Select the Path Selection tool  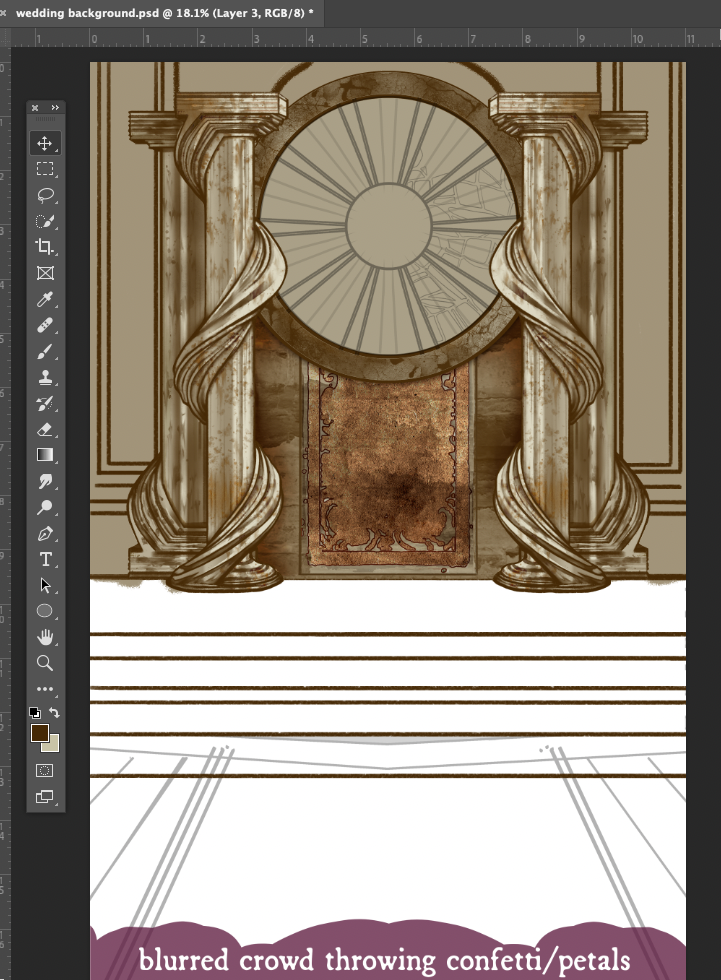[x=45, y=586]
